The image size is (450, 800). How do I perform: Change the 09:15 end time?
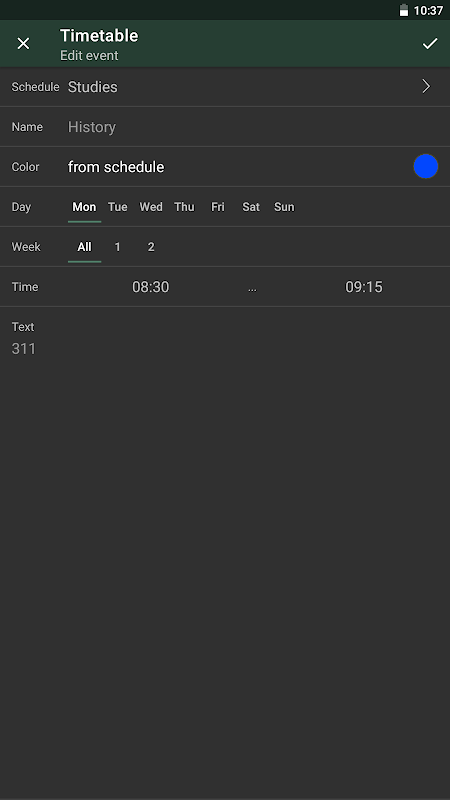point(364,287)
